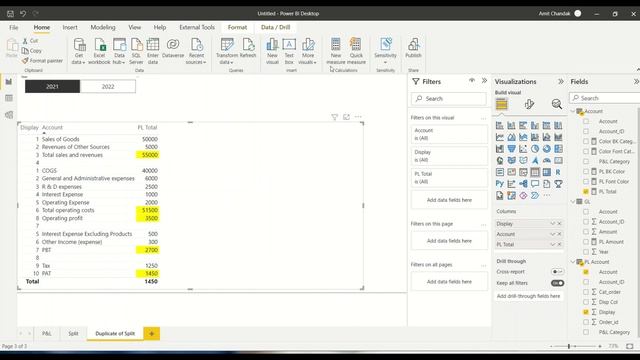Screen dimensions: 640x360
Task: Go to the P&L page tab
Action: coord(47,333)
